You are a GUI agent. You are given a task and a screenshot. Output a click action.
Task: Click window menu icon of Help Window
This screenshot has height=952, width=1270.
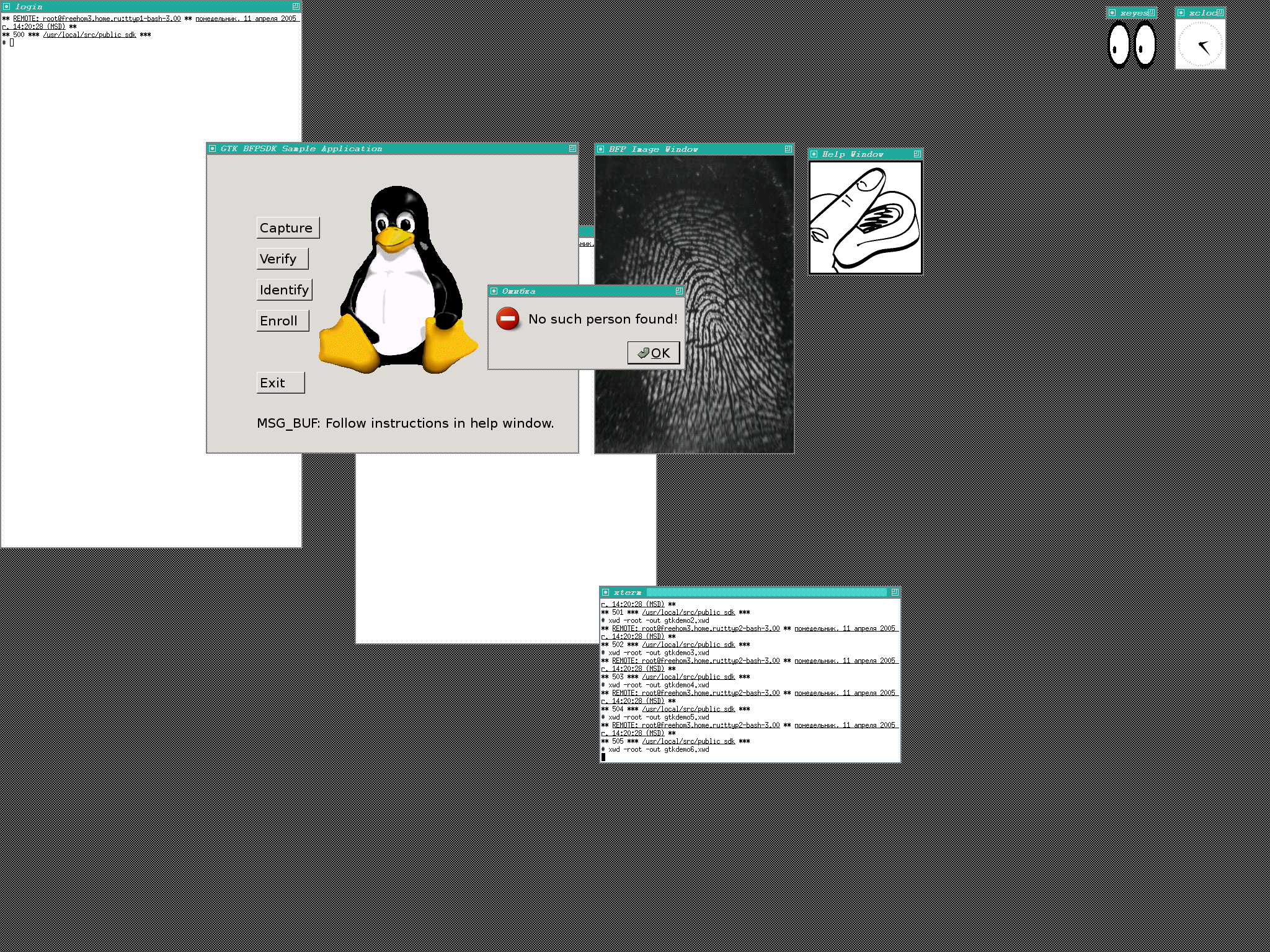815,154
